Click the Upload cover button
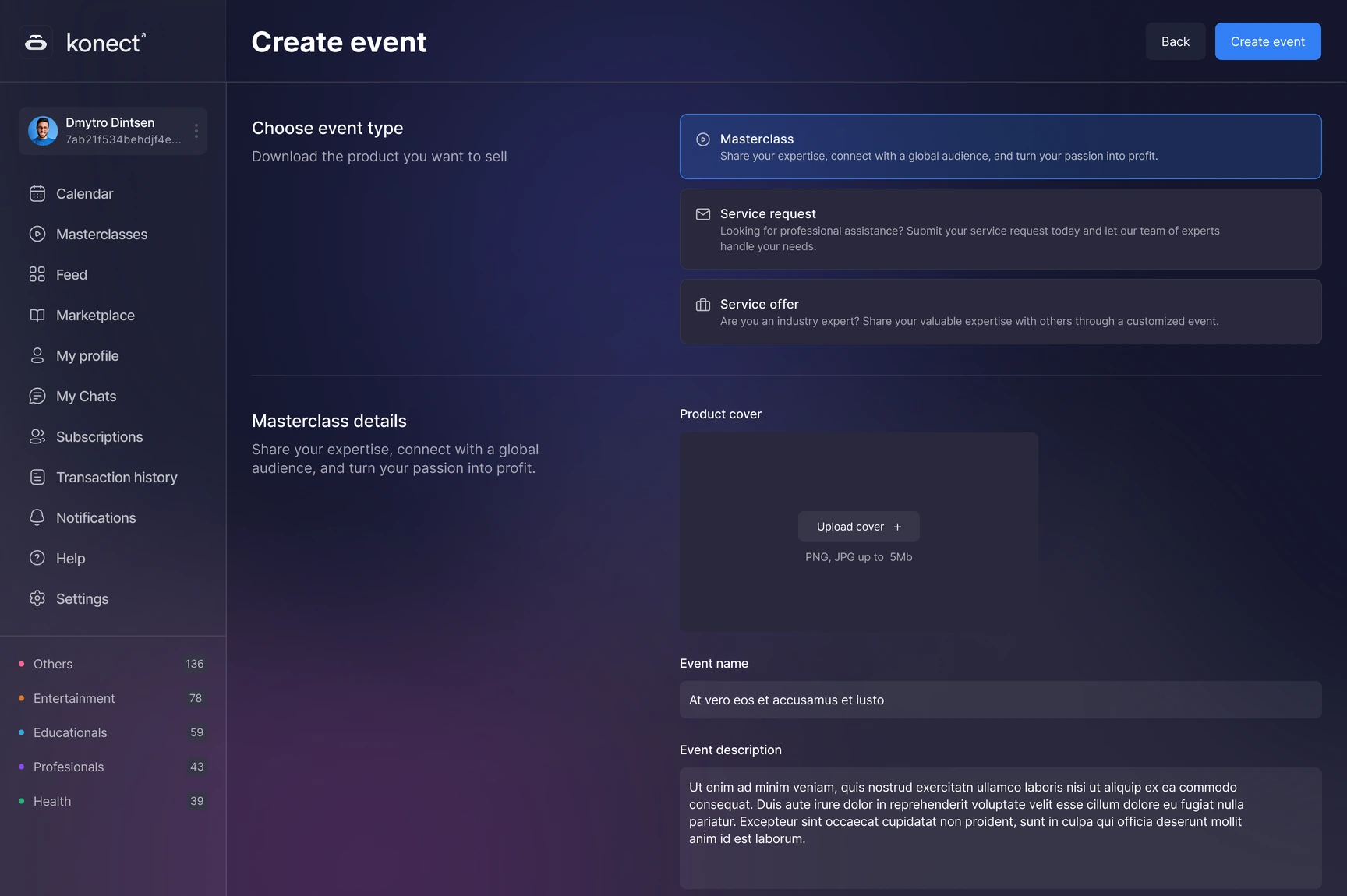Screen dimensions: 1347x896 pos(859,527)
